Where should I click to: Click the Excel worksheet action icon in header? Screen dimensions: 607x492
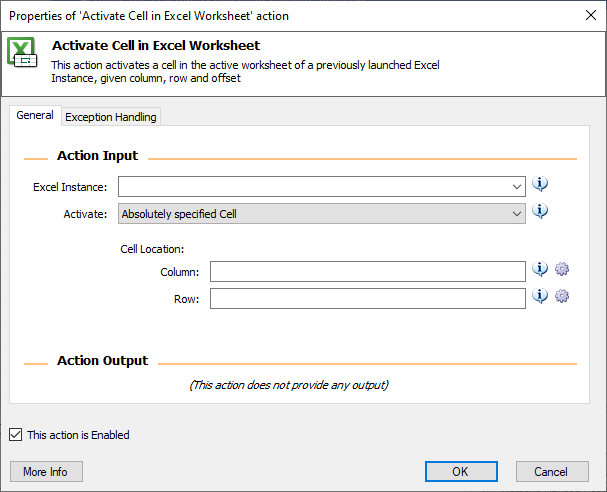22,52
